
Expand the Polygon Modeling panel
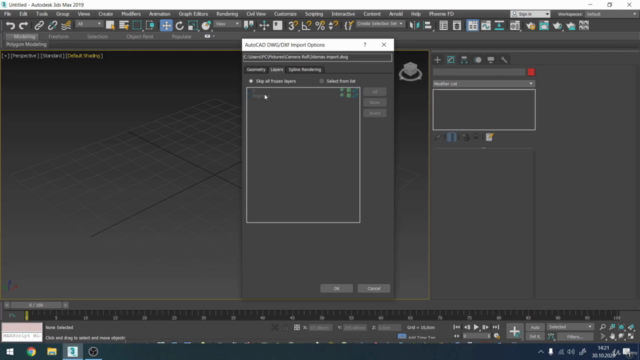[x=26, y=44]
